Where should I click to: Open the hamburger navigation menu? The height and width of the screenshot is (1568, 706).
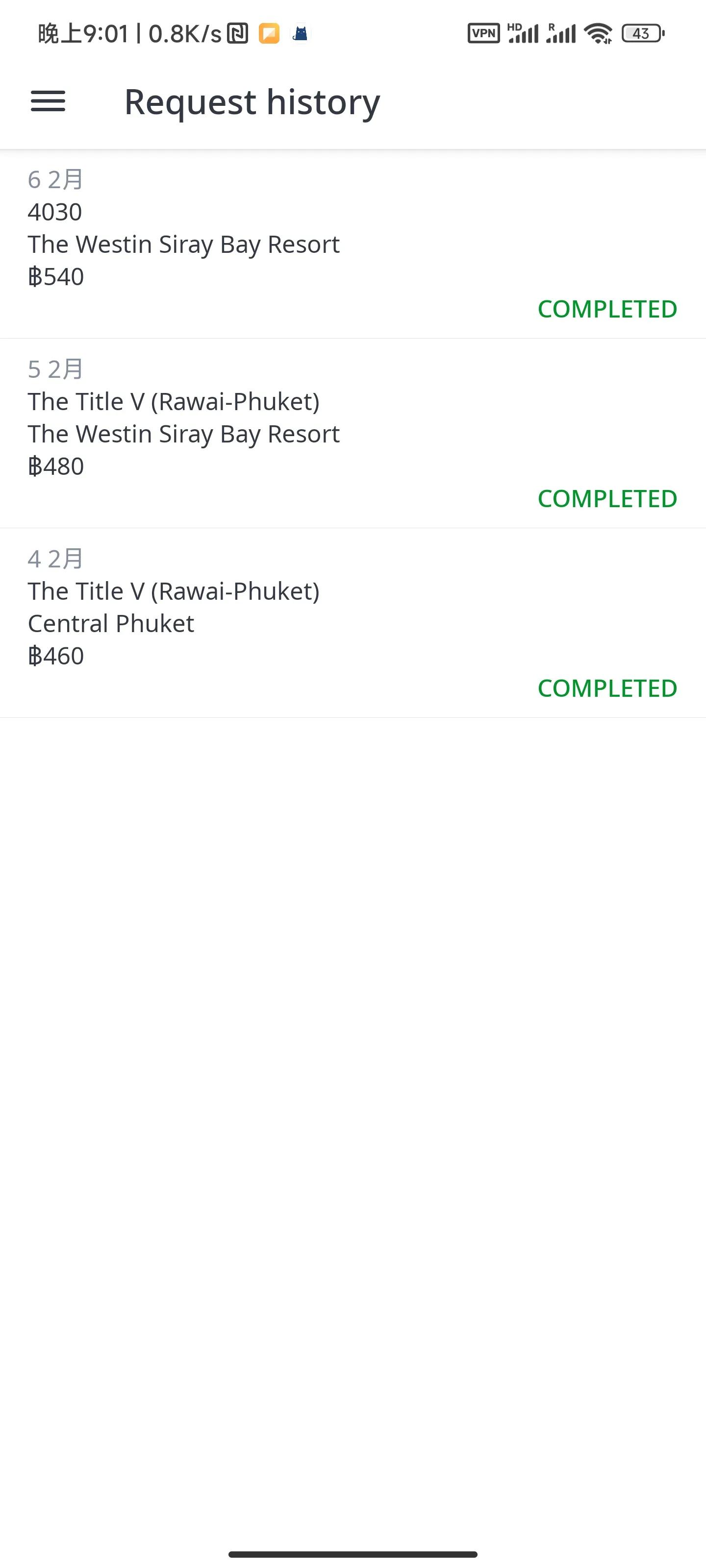point(48,101)
